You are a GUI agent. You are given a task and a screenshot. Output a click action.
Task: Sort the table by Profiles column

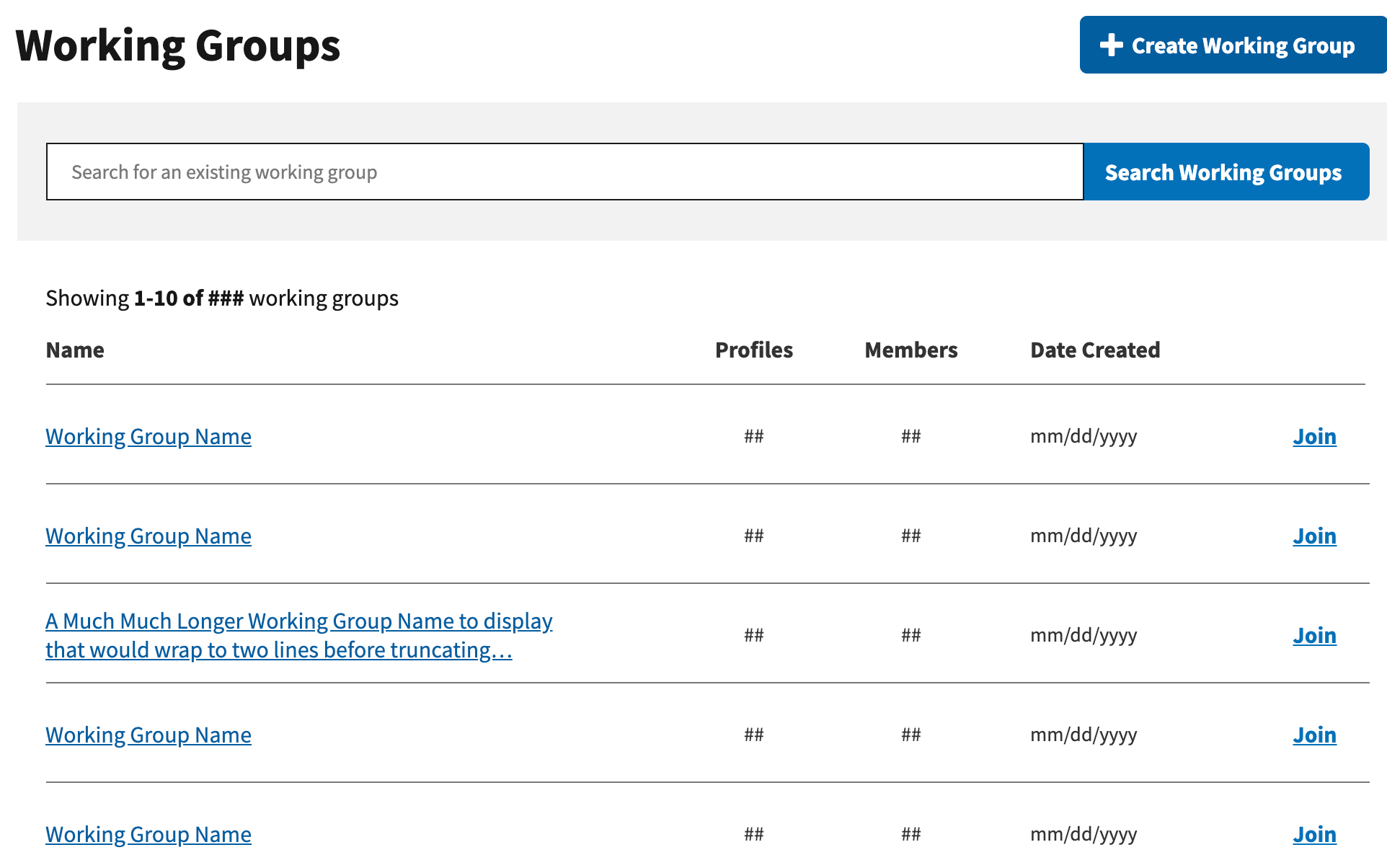point(753,350)
